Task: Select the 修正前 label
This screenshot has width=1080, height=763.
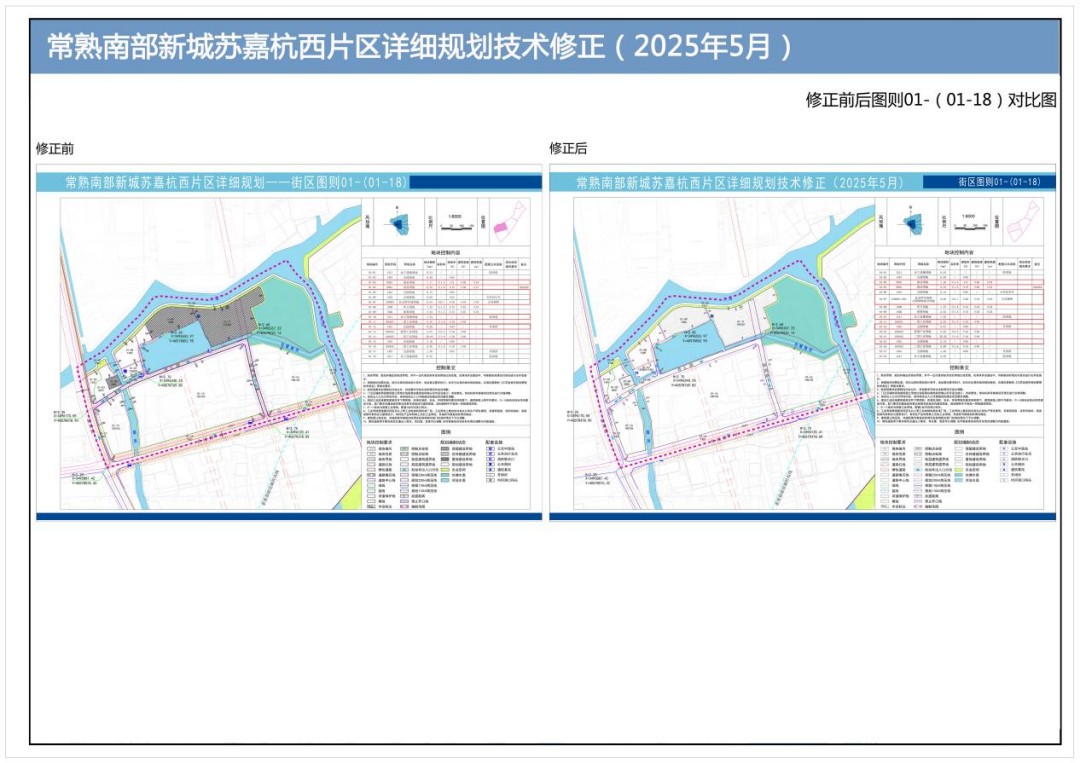Action: (x=55, y=149)
